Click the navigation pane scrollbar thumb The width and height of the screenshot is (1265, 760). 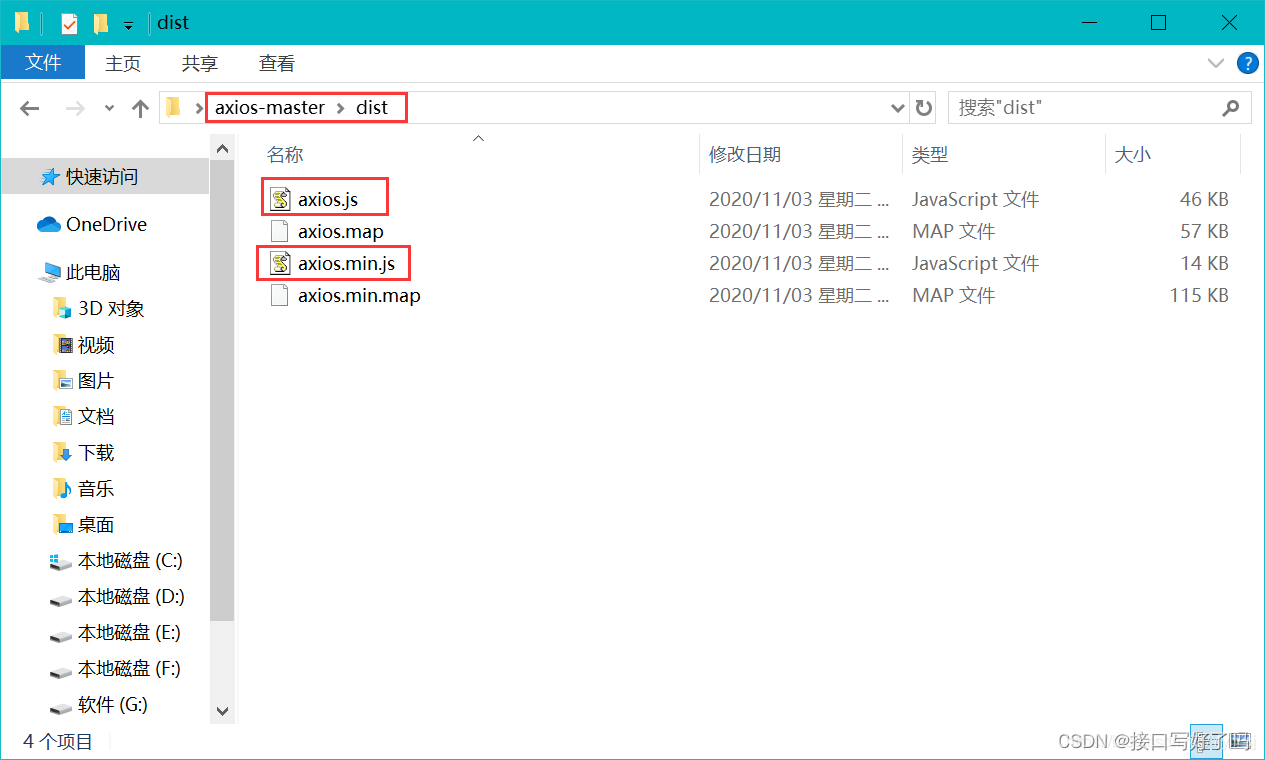(x=223, y=390)
